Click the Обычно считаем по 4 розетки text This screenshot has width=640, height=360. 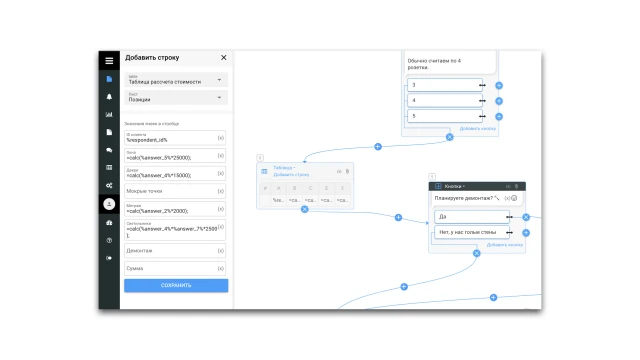pos(434,64)
